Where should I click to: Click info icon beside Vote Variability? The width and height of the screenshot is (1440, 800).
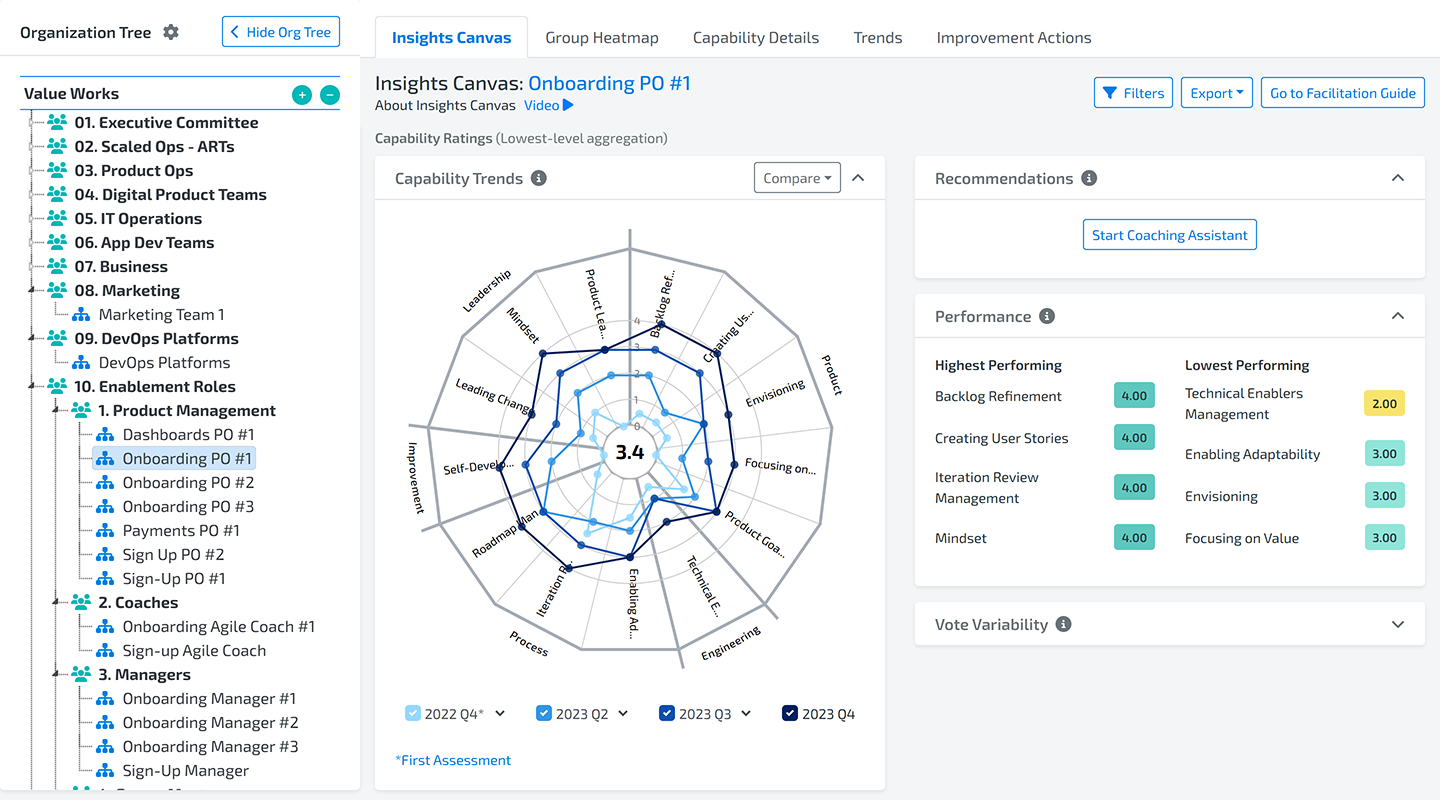coord(1064,624)
